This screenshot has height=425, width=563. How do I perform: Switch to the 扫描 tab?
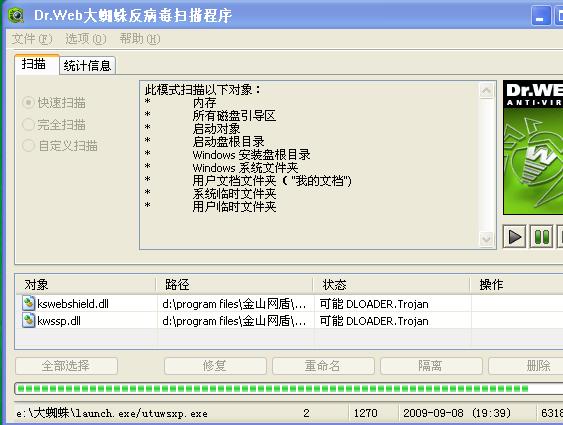[x=37, y=65]
